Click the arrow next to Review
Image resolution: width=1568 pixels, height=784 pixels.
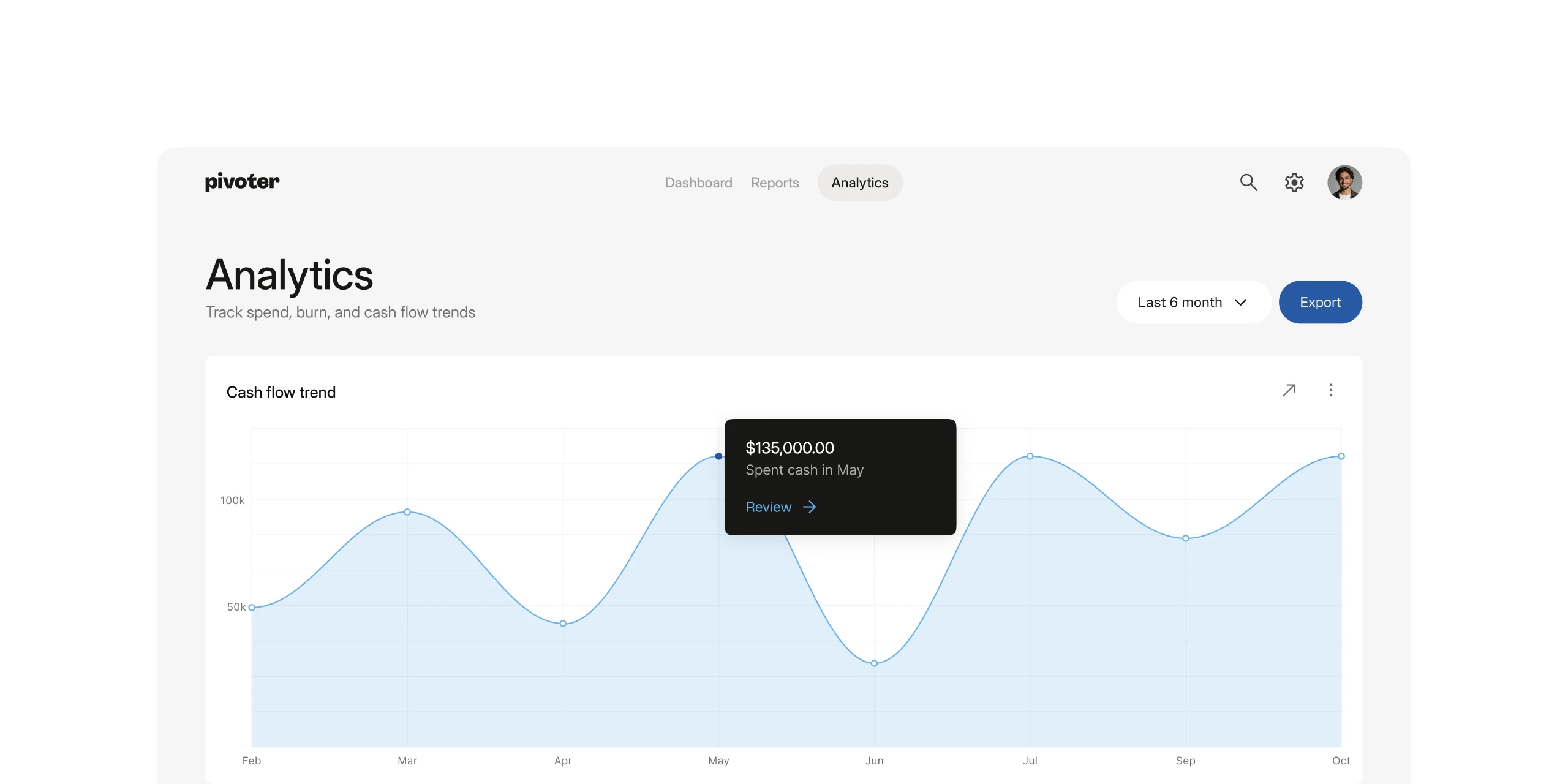[x=809, y=507]
